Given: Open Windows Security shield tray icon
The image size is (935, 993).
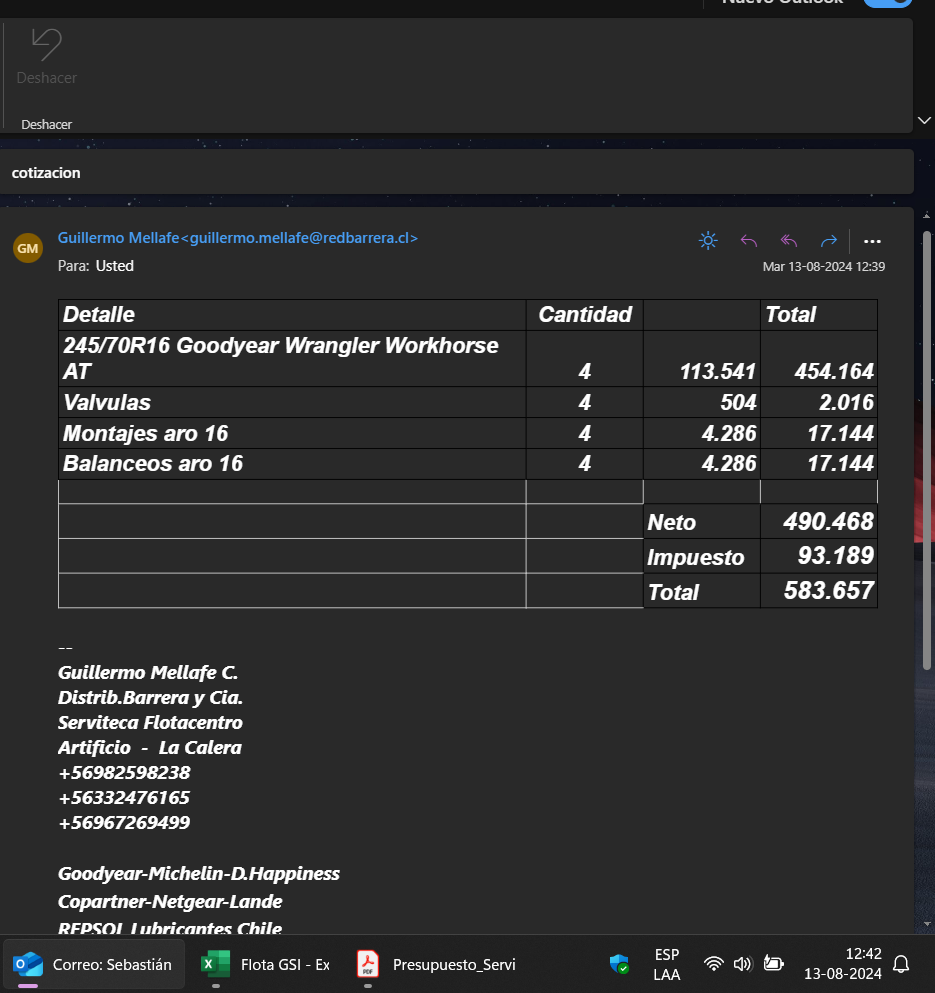Looking at the screenshot, I should 619,964.
